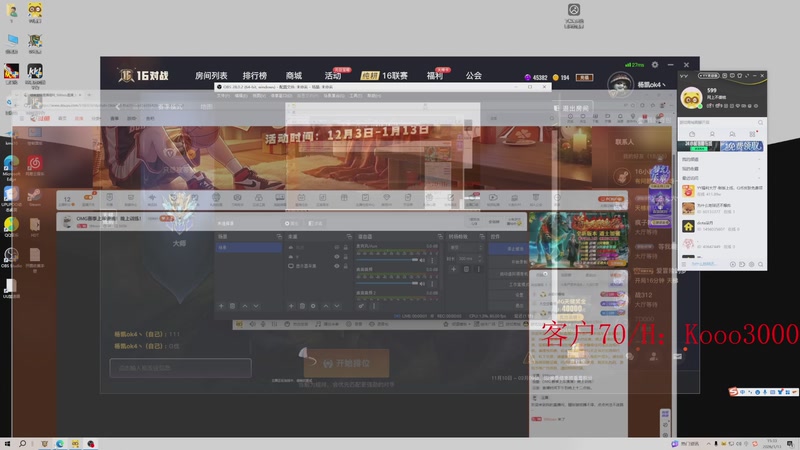Toggle visibility of second OBS source
The height and width of the screenshot is (450, 800).
(x=337, y=257)
